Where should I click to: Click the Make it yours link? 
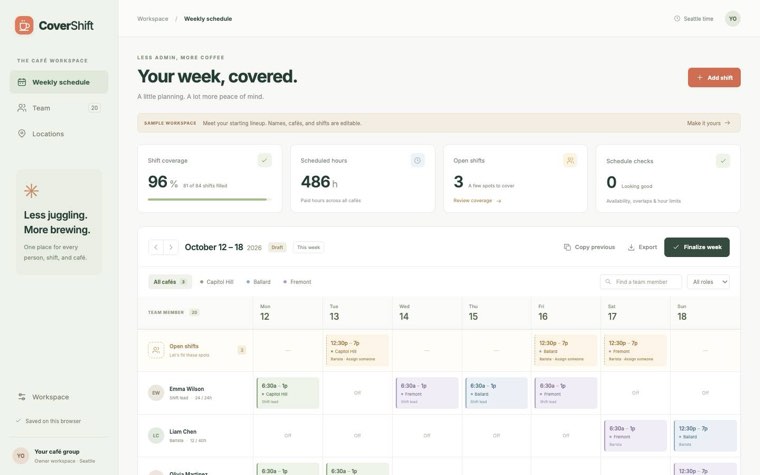(x=708, y=123)
